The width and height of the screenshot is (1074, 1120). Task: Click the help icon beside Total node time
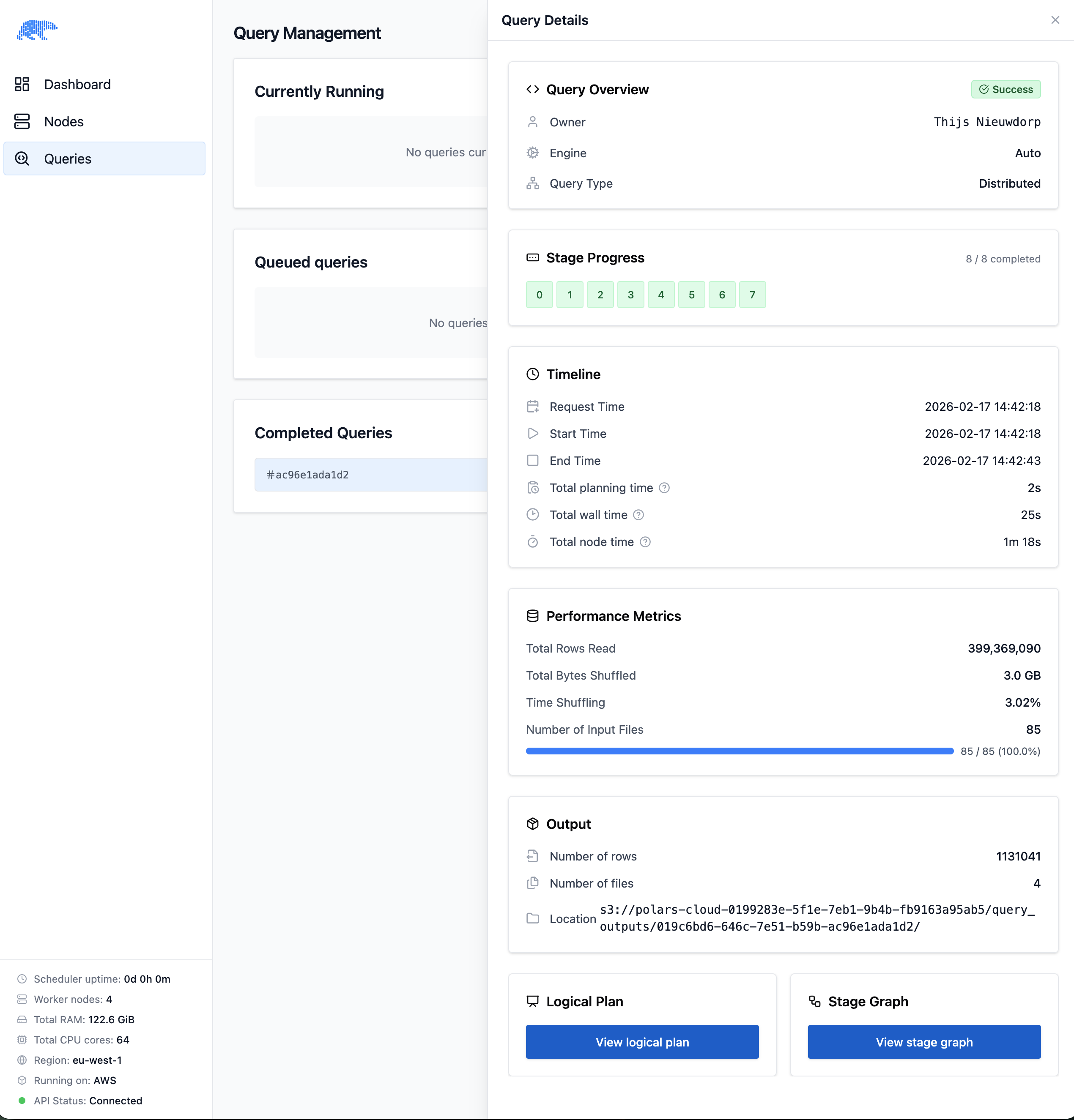(x=645, y=542)
